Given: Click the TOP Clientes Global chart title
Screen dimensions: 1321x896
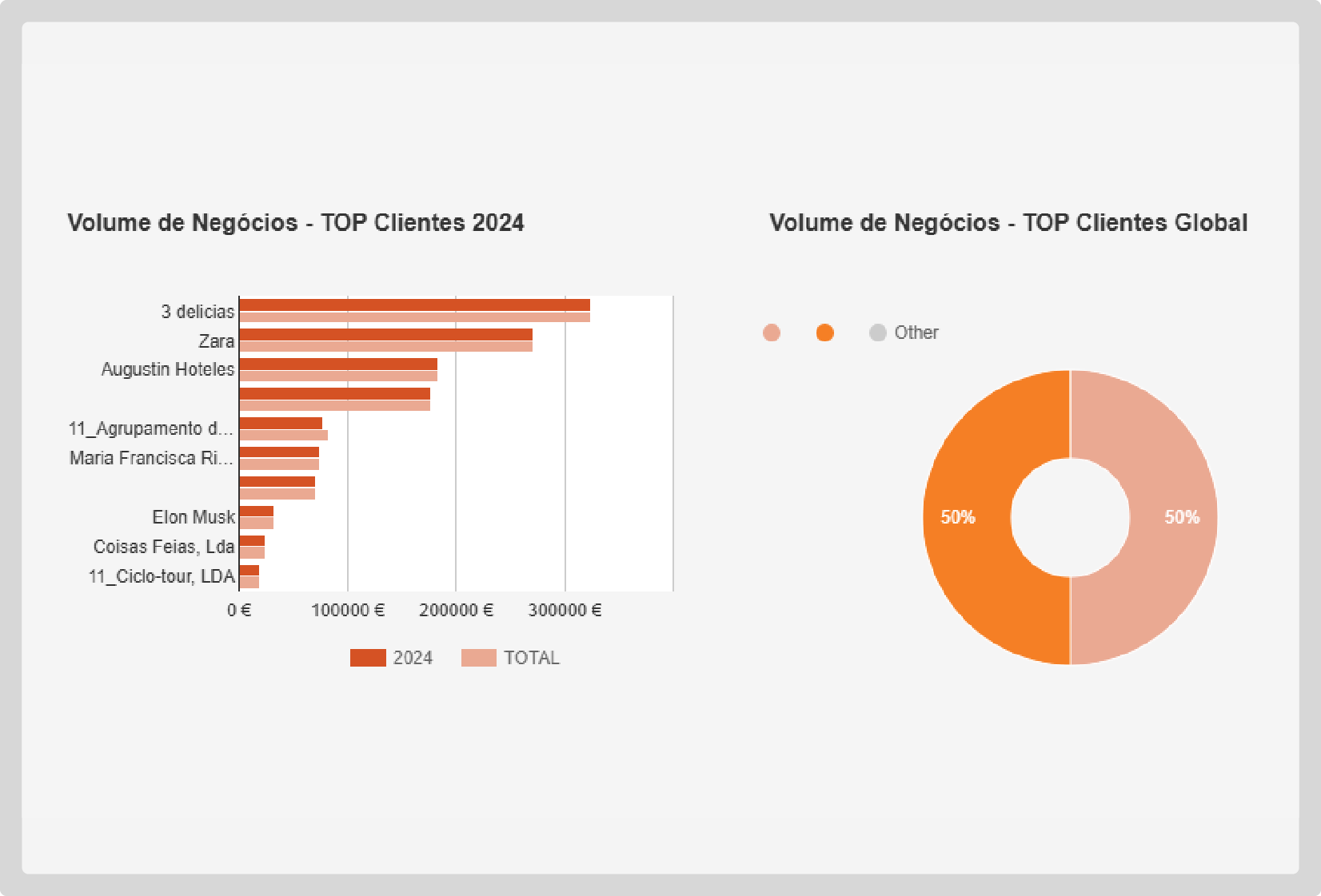Looking at the screenshot, I should [1008, 222].
